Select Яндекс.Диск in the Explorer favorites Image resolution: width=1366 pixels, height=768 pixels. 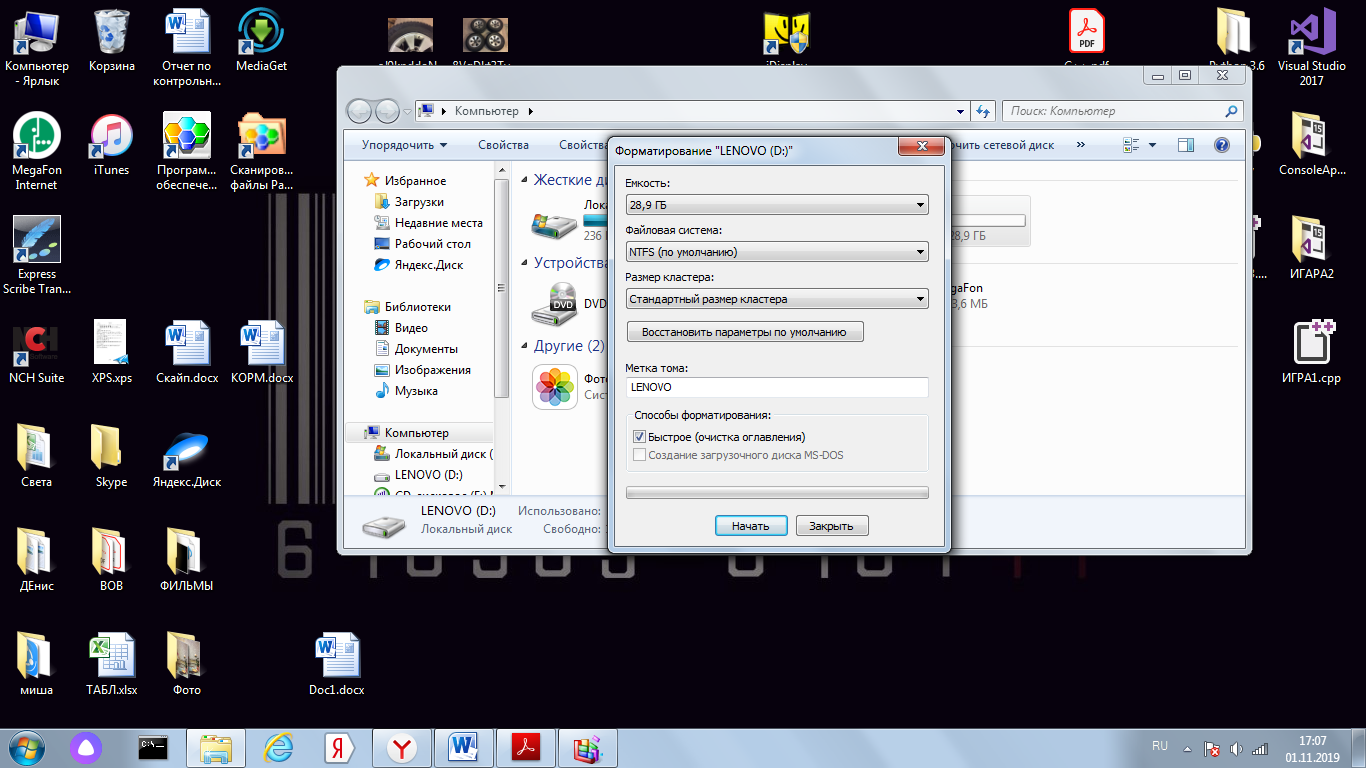428,265
